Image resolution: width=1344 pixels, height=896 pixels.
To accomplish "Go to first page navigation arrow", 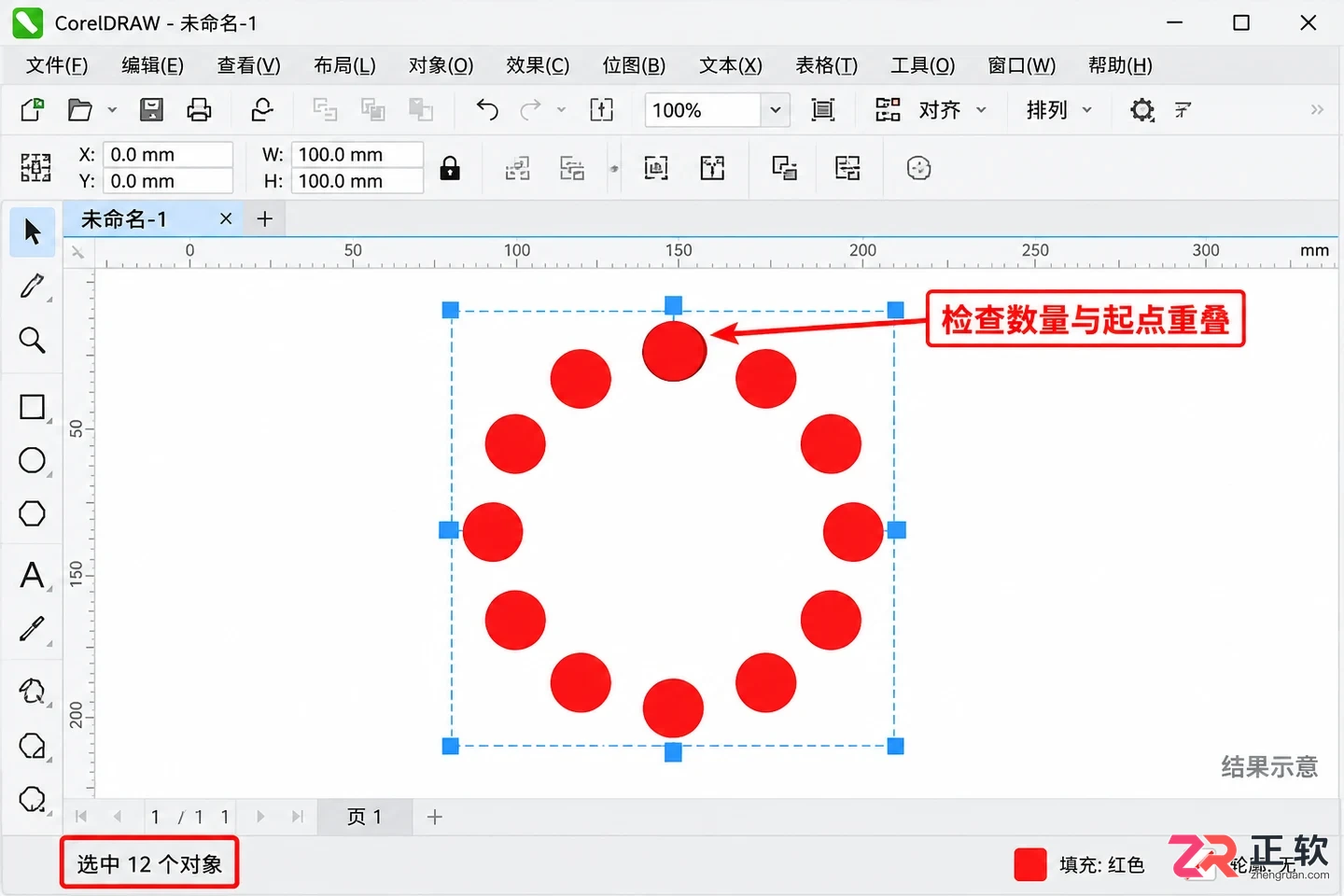I will [x=81, y=817].
